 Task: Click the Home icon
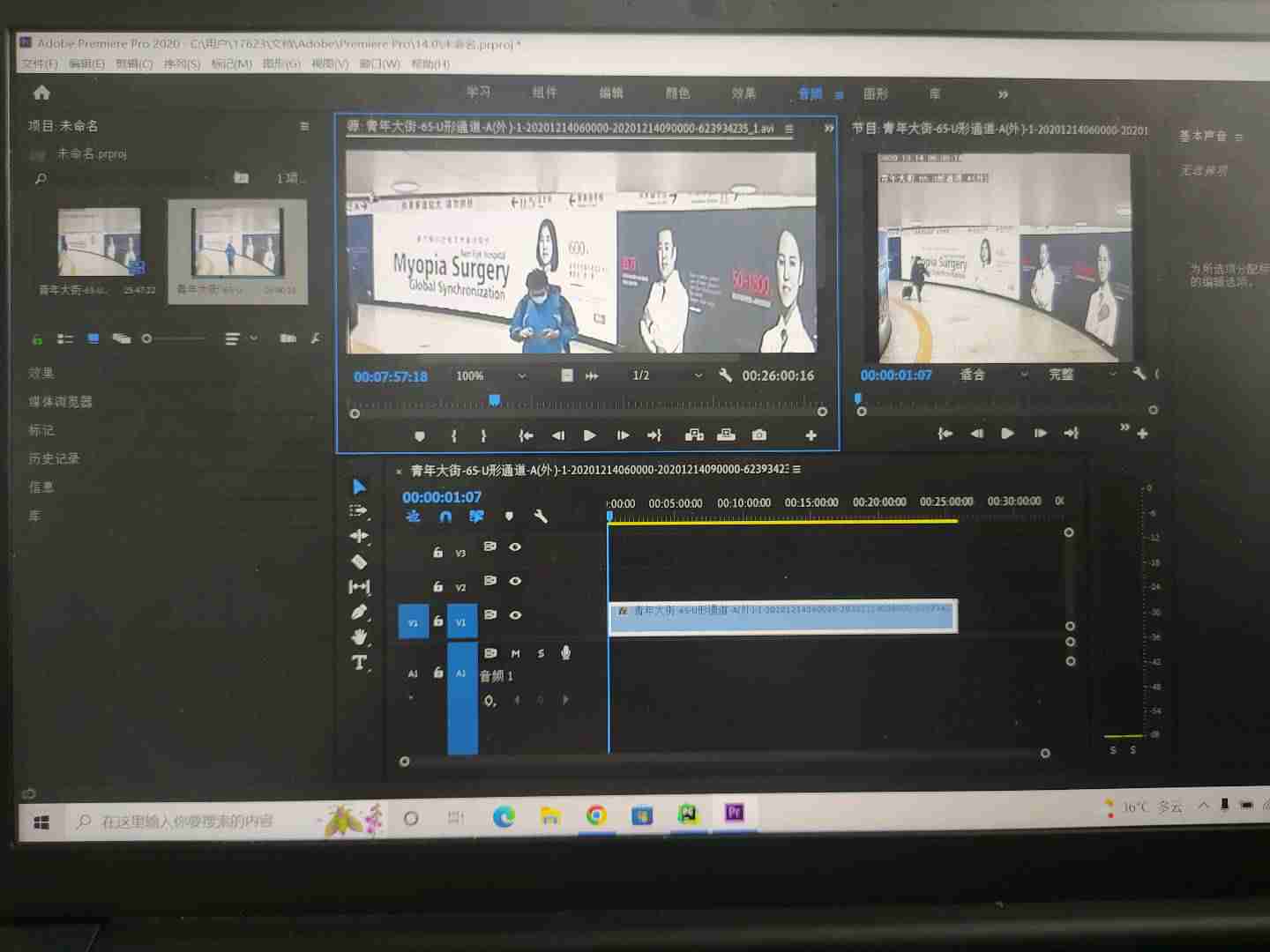41,93
